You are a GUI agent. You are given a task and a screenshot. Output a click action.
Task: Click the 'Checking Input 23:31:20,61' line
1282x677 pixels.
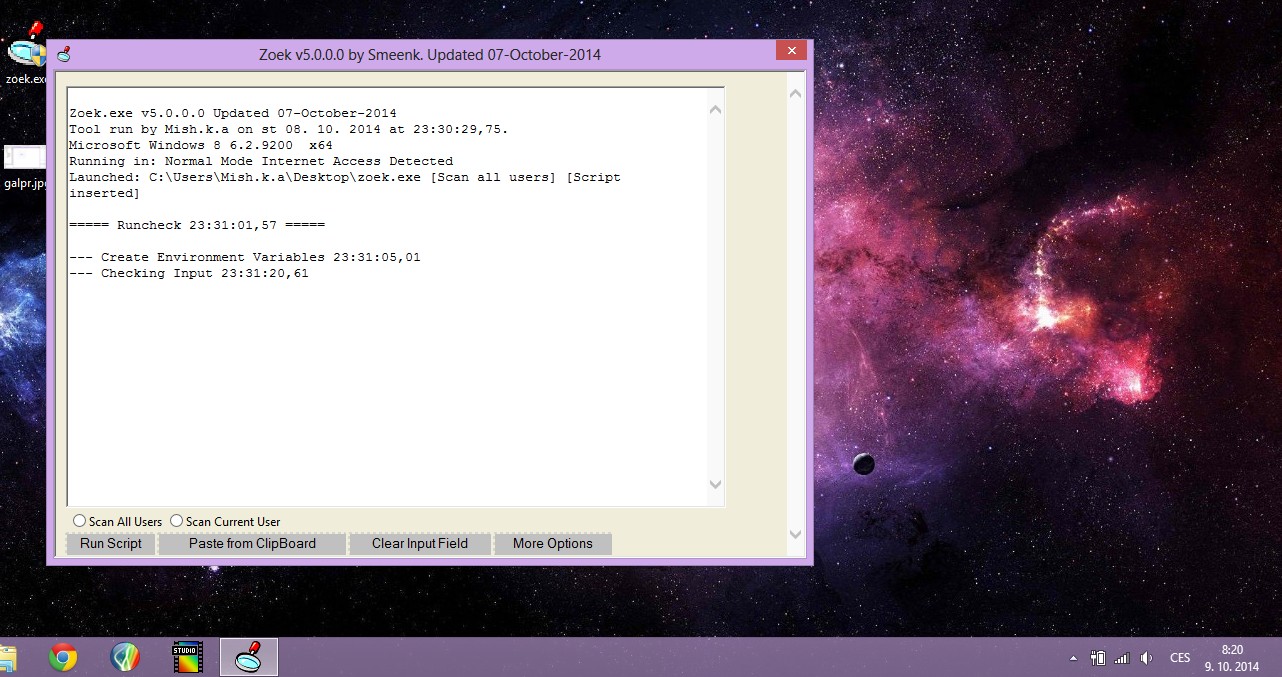click(x=189, y=273)
